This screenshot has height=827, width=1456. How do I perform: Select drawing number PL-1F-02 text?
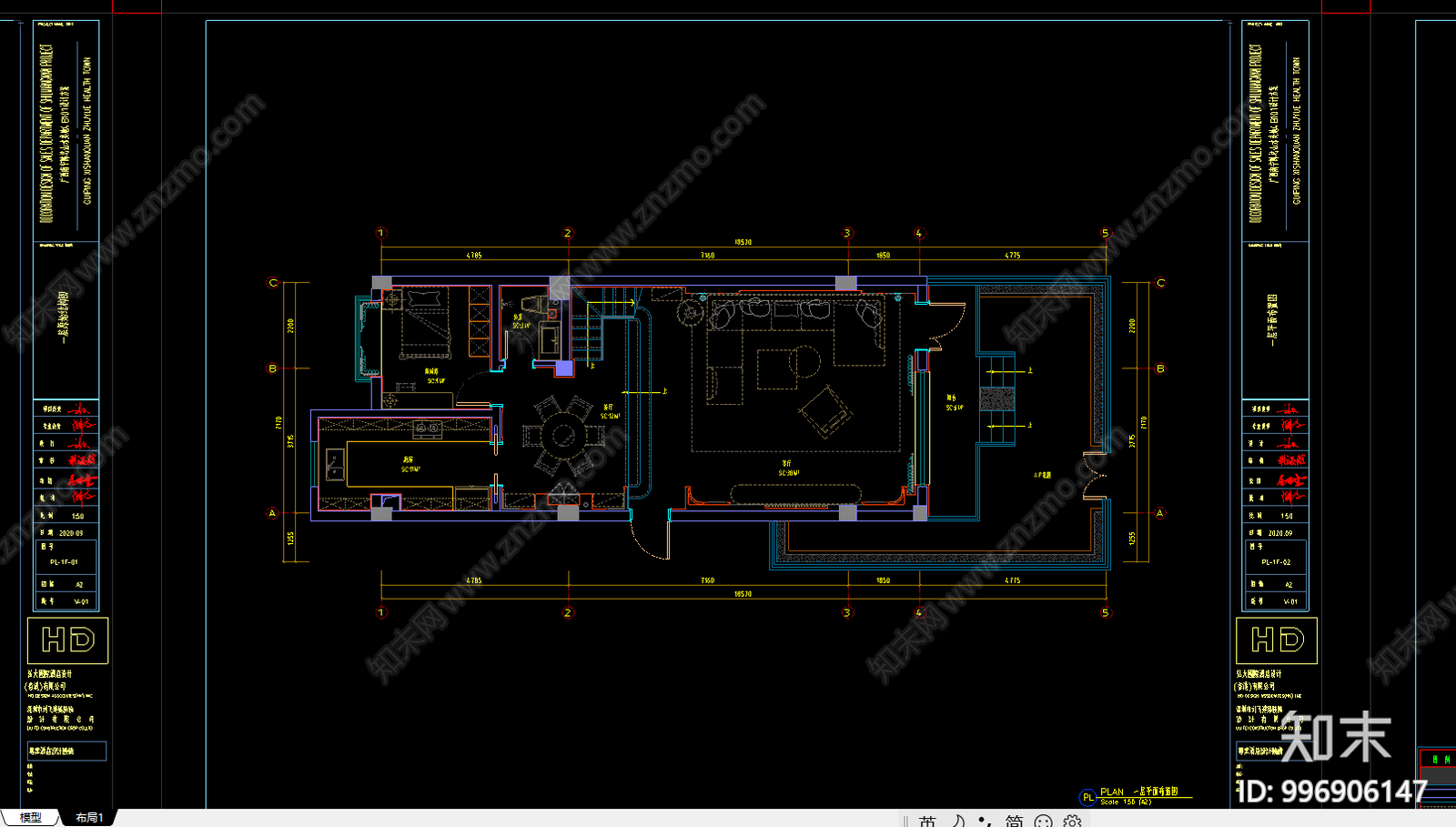click(1274, 562)
